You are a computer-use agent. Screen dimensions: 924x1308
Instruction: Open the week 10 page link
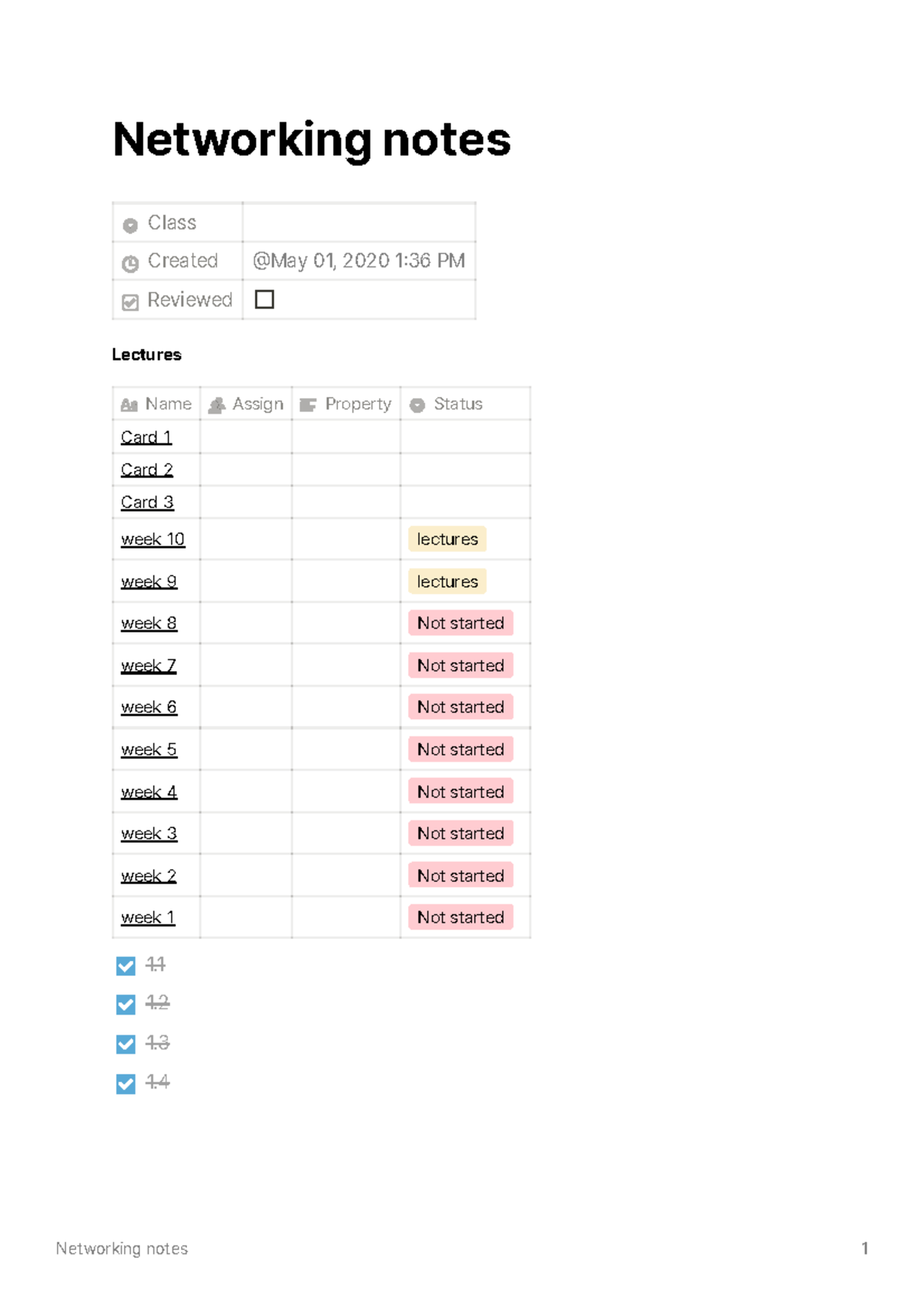click(x=152, y=539)
